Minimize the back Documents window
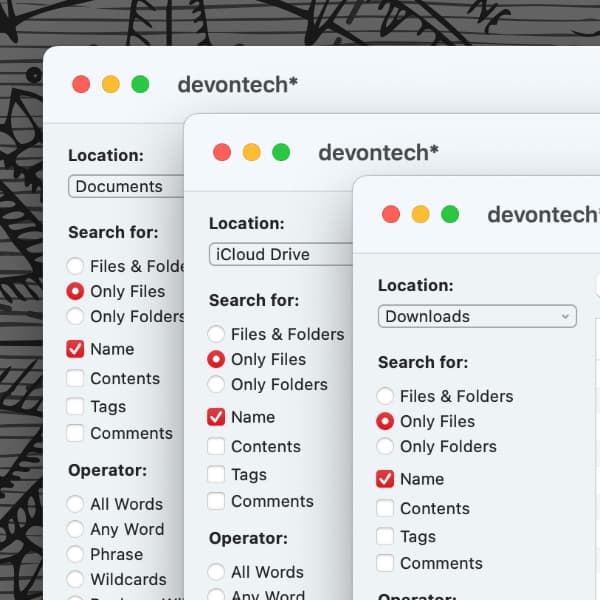600x600 pixels. pos(111,84)
